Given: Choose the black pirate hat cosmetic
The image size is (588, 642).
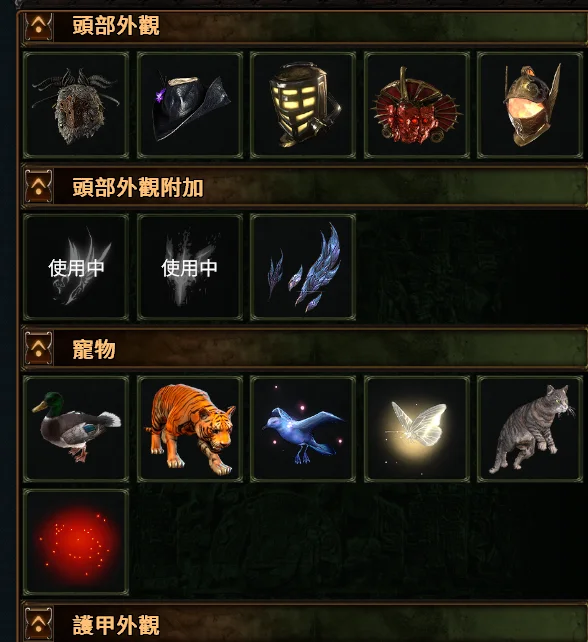Looking at the screenshot, I should [190, 105].
